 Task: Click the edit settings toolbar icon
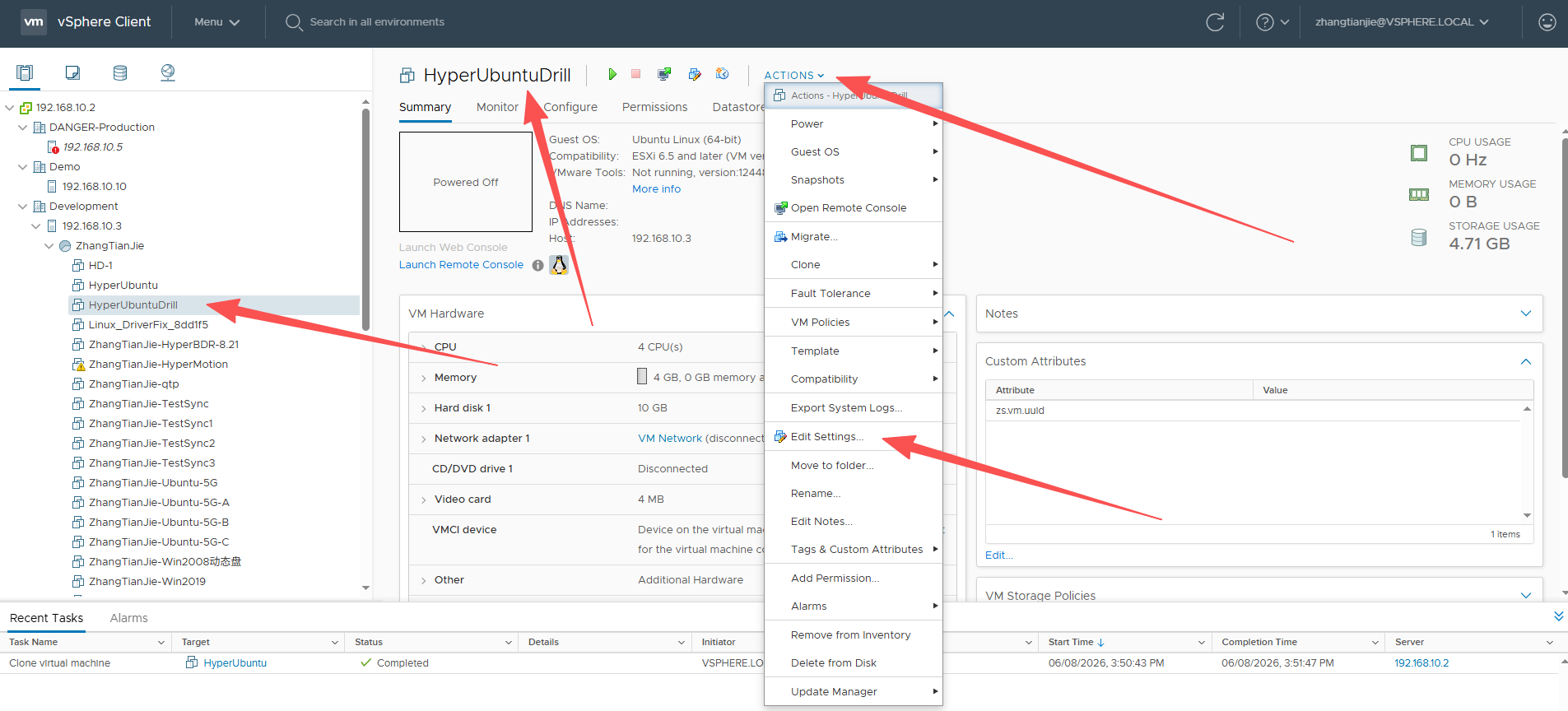coord(695,74)
